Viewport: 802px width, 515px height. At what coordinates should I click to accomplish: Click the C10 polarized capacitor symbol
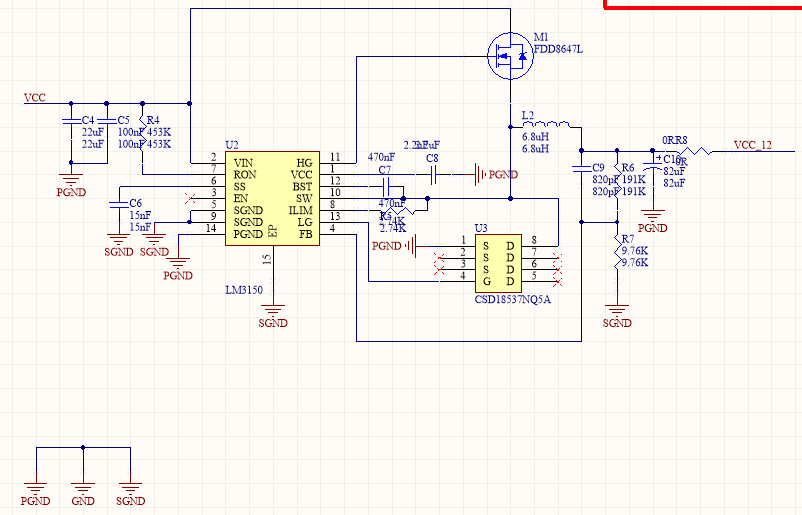click(653, 163)
